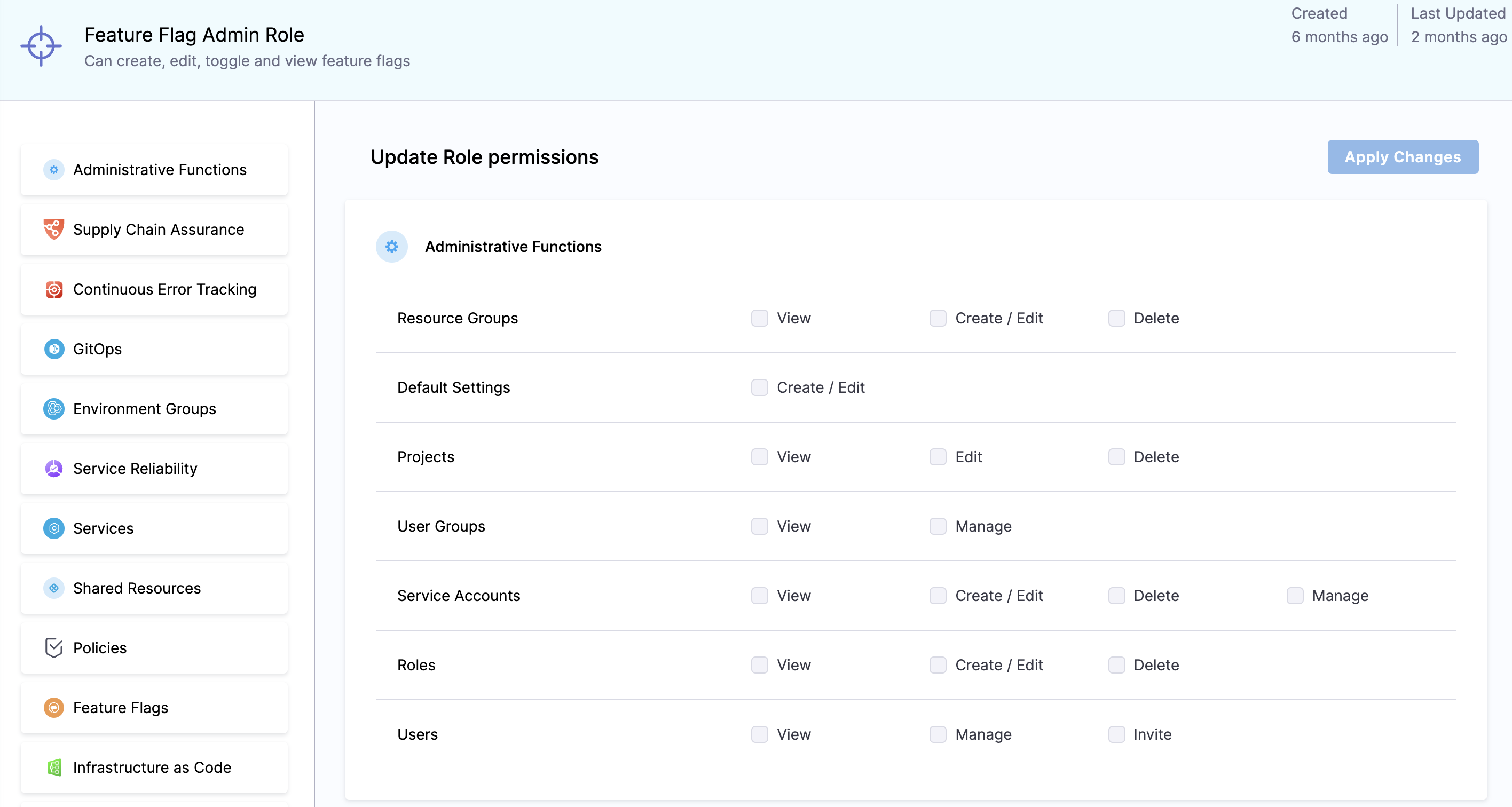Click the Environment Groups icon
1512x807 pixels.
pos(53,409)
